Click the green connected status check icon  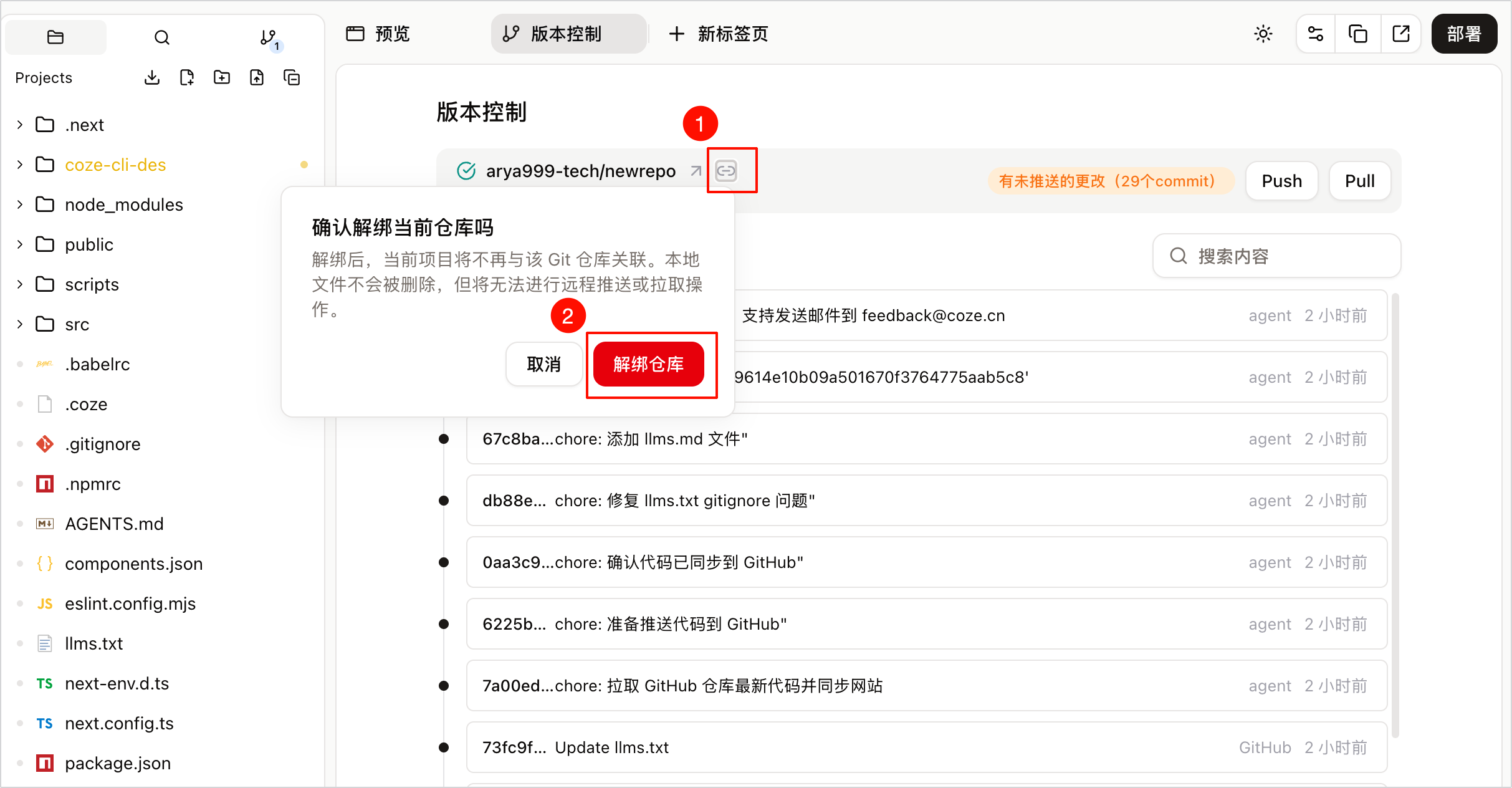(466, 170)
